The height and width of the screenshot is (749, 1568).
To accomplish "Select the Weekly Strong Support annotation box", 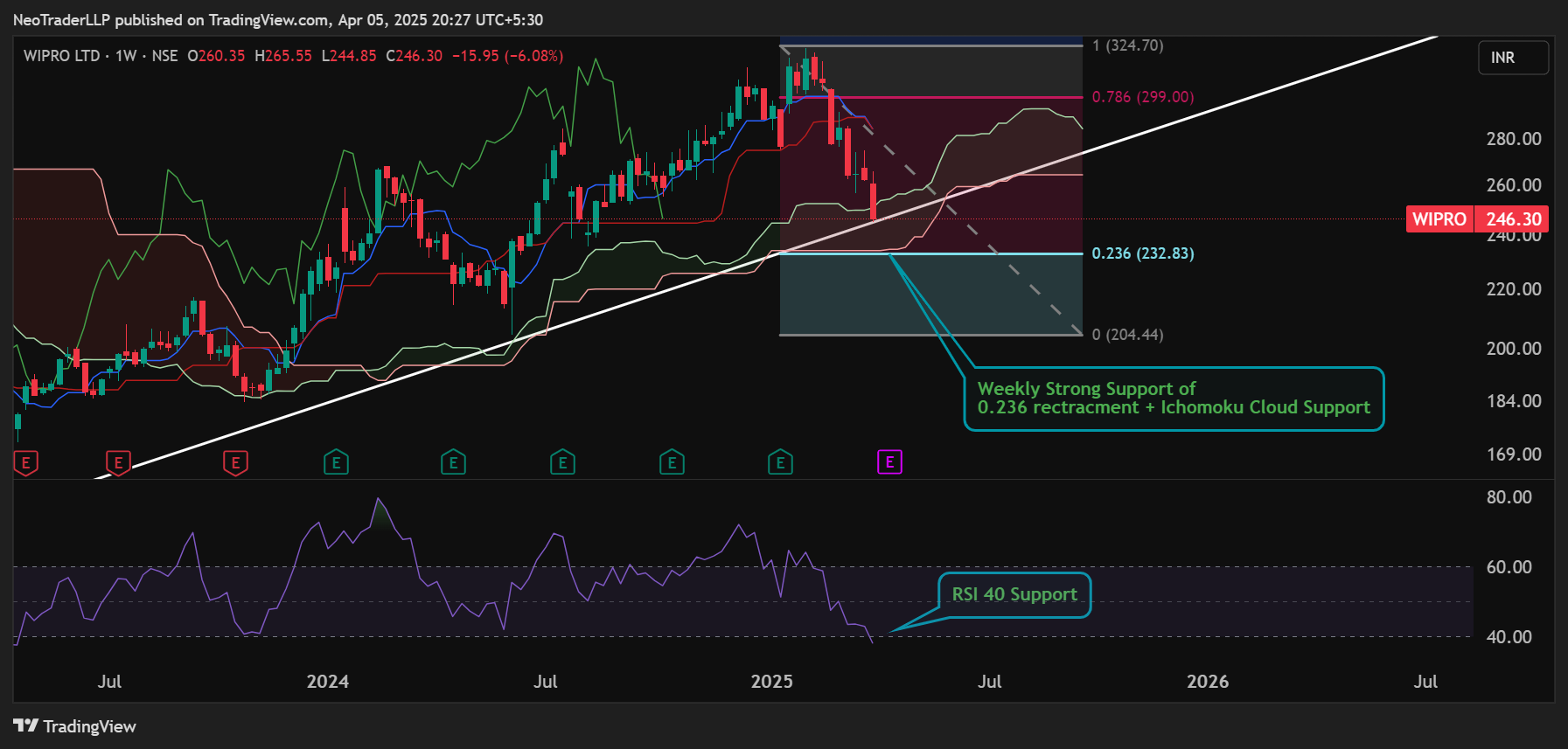I will click(1173, 399).
